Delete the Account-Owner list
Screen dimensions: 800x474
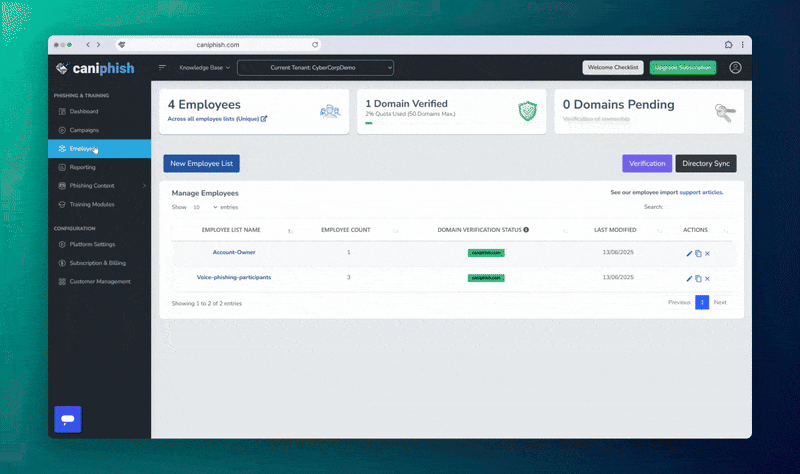(707, 254)
